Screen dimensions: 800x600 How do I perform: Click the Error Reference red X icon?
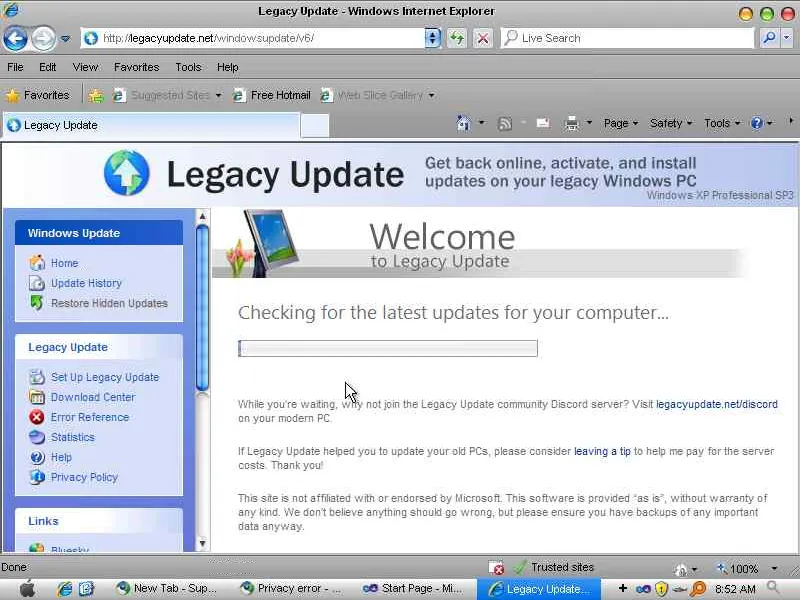(37, 417)
